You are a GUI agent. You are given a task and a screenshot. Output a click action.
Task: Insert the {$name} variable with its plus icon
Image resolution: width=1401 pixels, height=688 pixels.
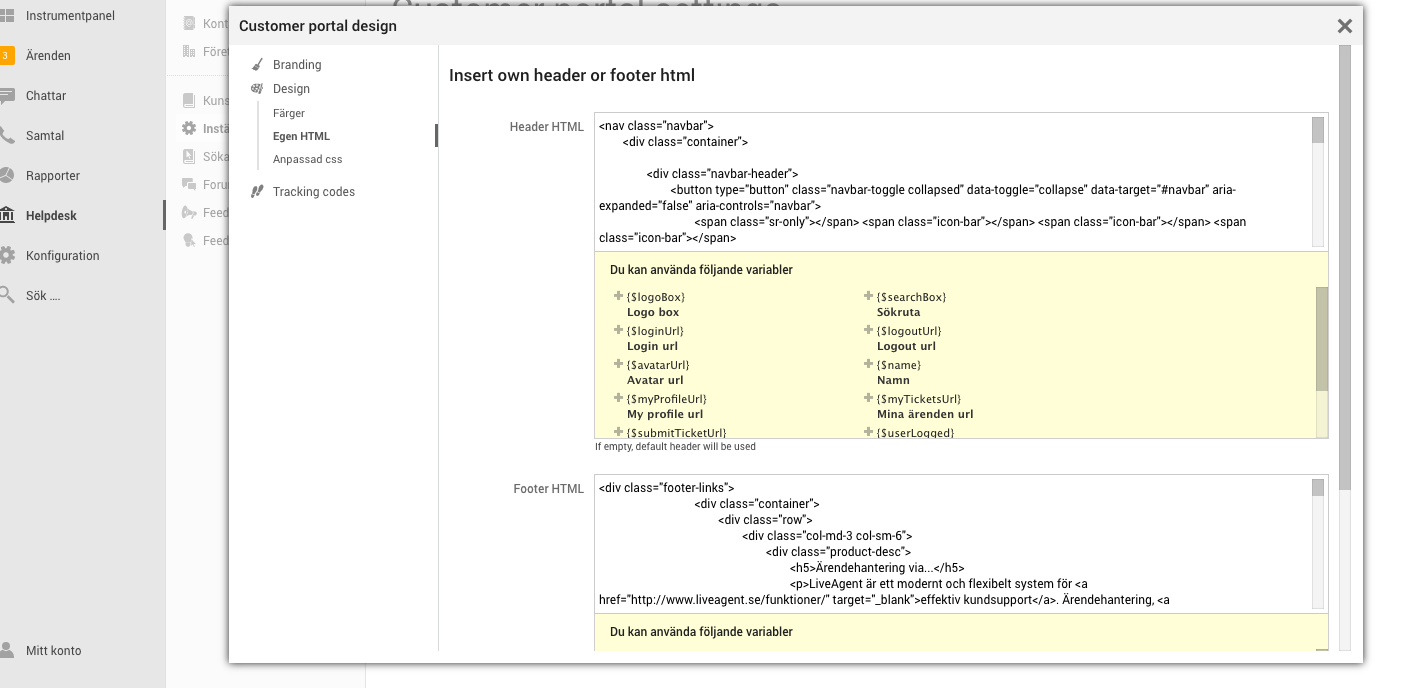869,364
